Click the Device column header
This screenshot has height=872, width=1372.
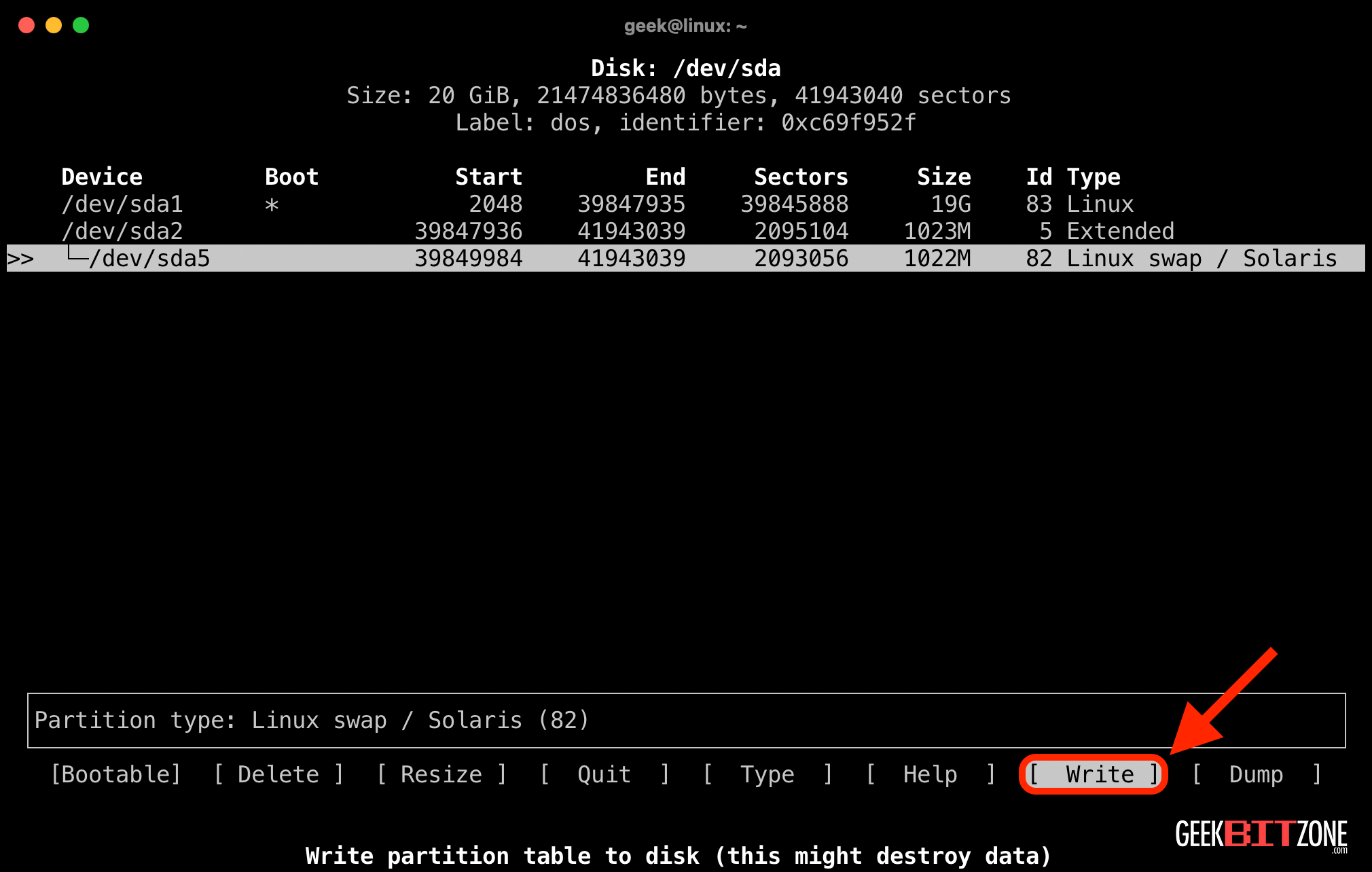coord(102,176)
